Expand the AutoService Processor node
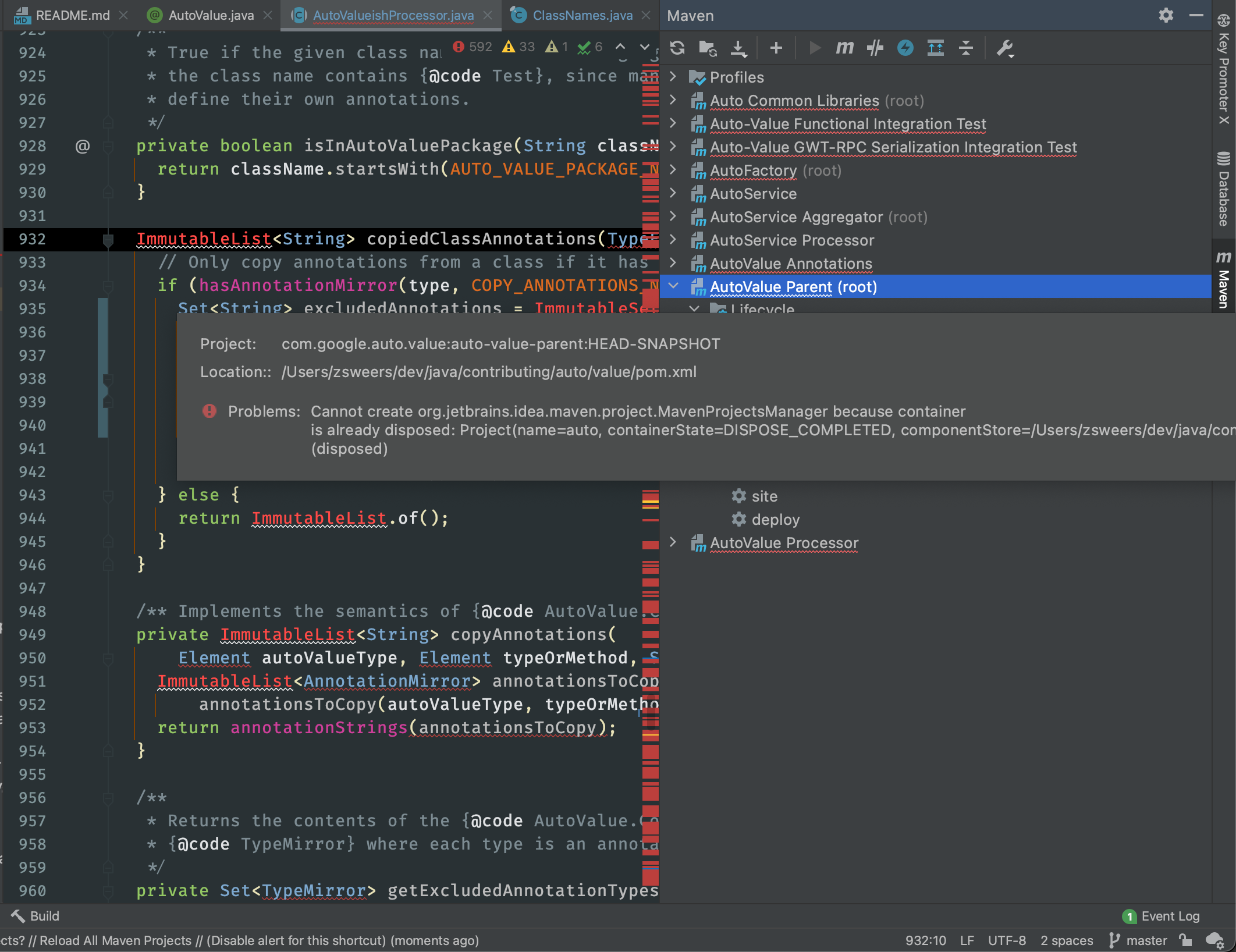Image resolution: width=1236 pixels, height=952 pixels. coord(673,240)
